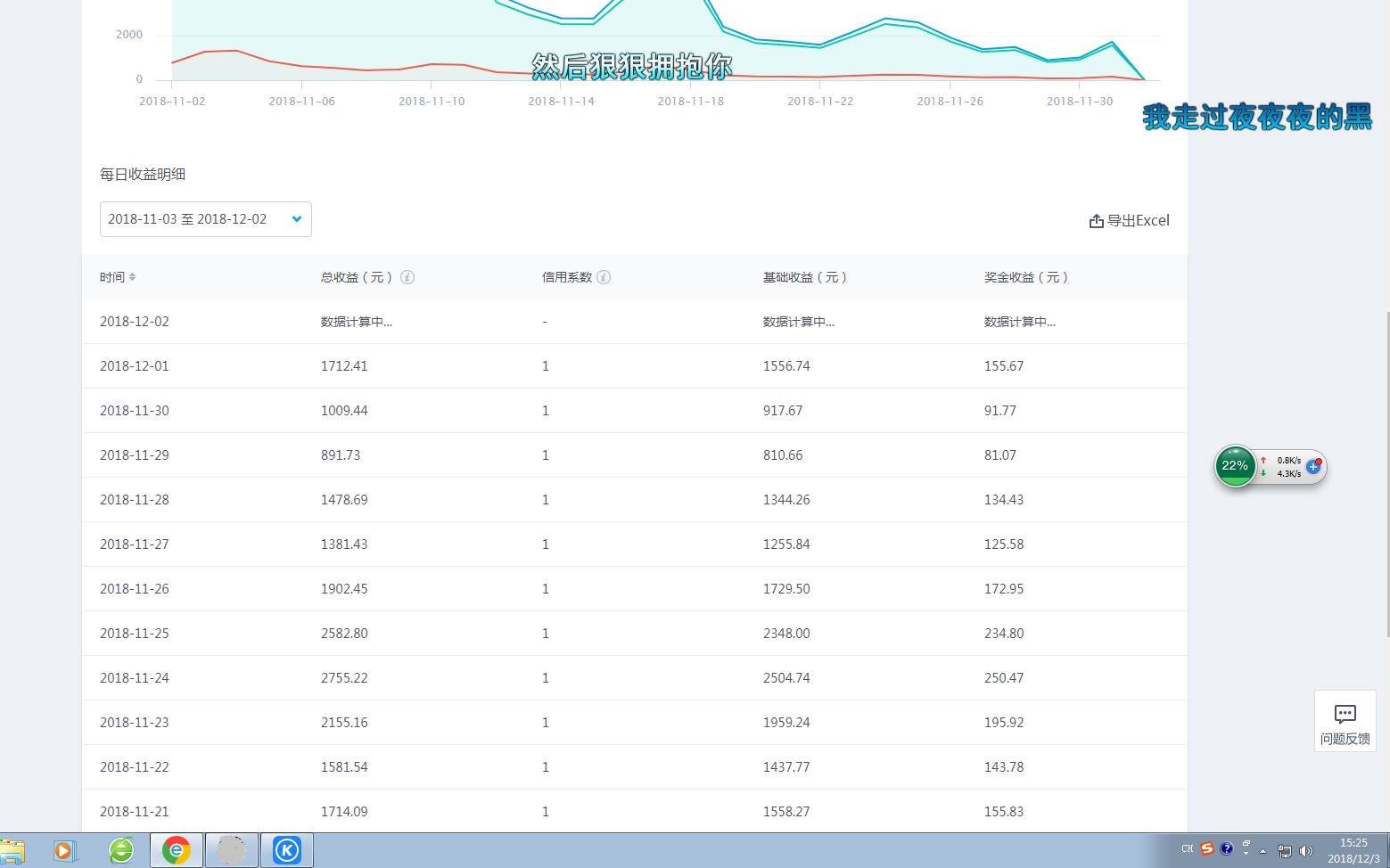1390x868 pixels.
Task: Click the page vertical scrollbar
Action: [1387, 474]
